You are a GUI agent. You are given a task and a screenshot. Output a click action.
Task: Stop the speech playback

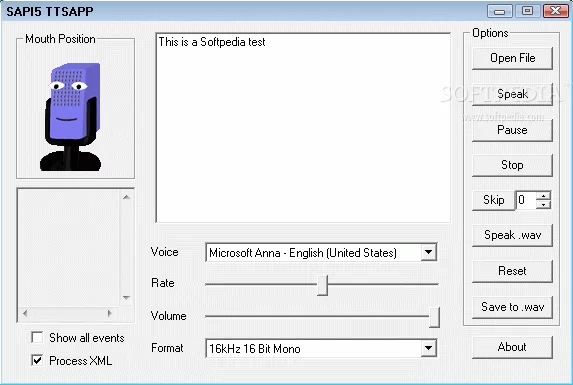tap(512, 165)
